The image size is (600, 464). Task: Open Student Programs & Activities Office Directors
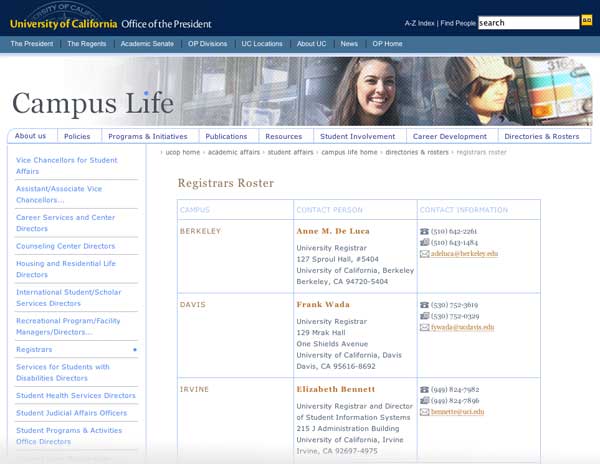(69, 436)
